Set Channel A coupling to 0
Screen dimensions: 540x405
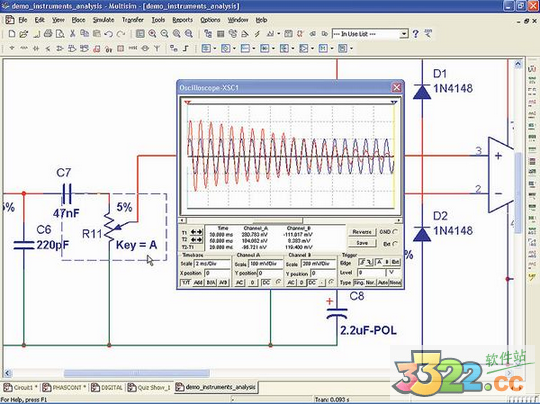[x=252, y=283]
